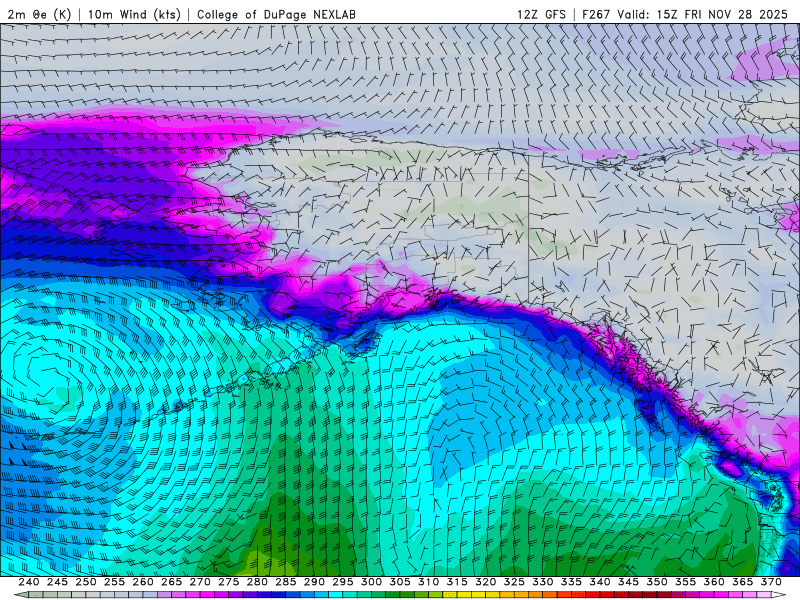Click the 290 value on the color scale

tap(314, 582)
